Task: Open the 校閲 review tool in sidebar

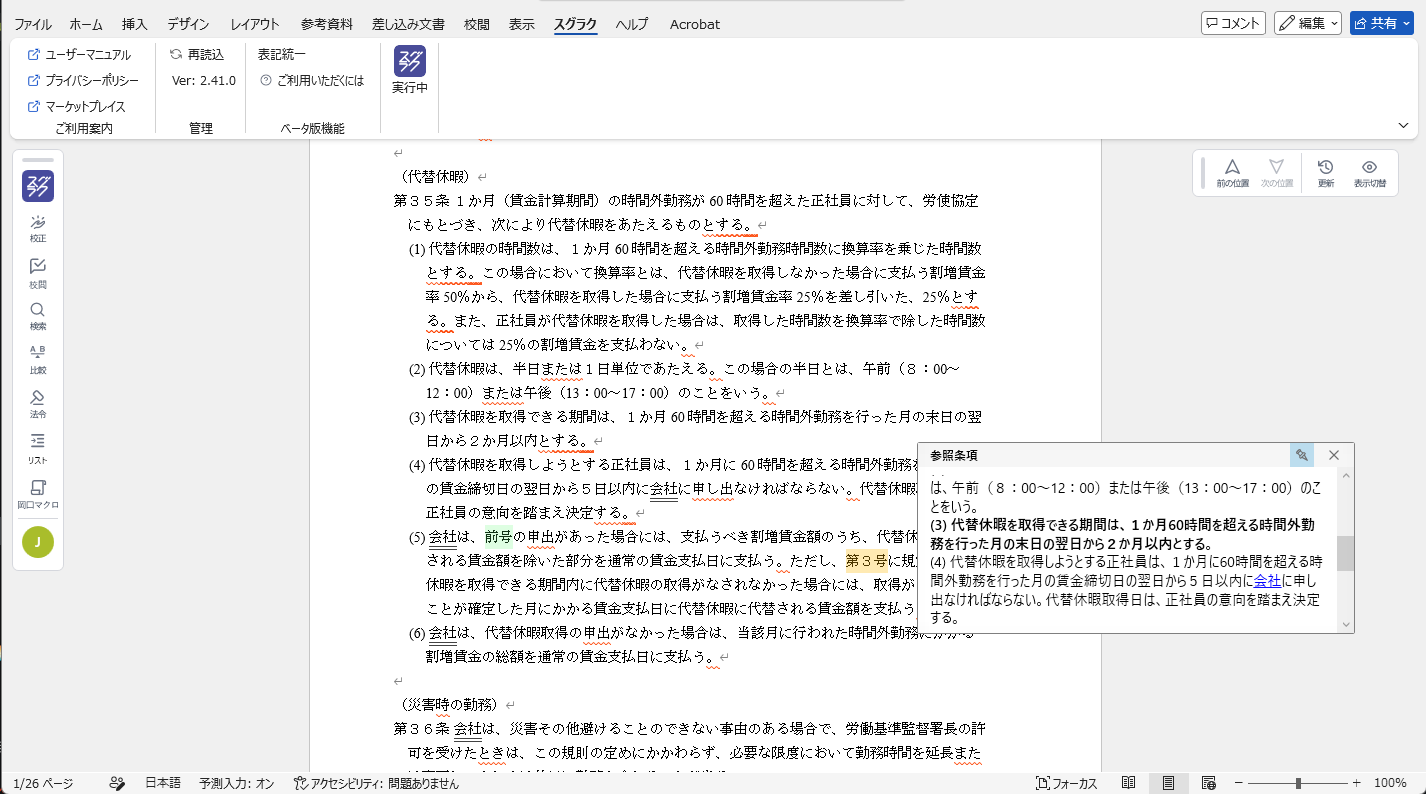Action: pos(38,273)
